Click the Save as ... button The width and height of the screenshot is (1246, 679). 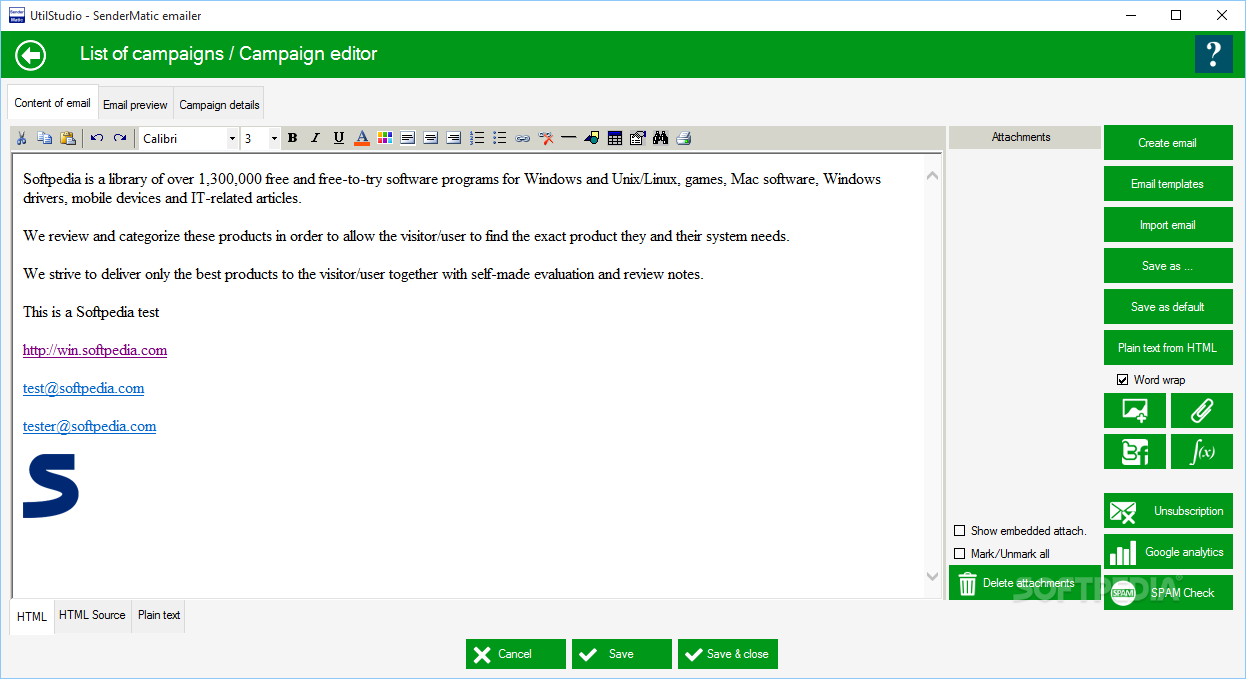point(1168,266)
